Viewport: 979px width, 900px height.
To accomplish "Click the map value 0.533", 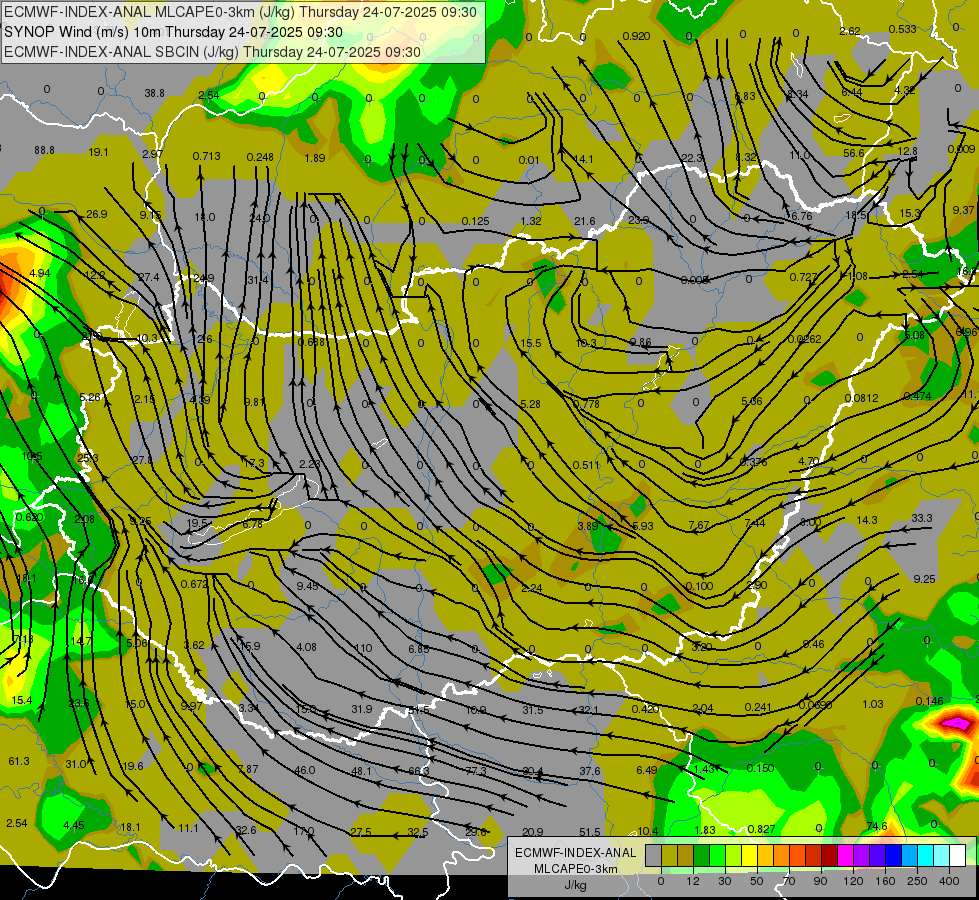I will click(x=902, y=29).
